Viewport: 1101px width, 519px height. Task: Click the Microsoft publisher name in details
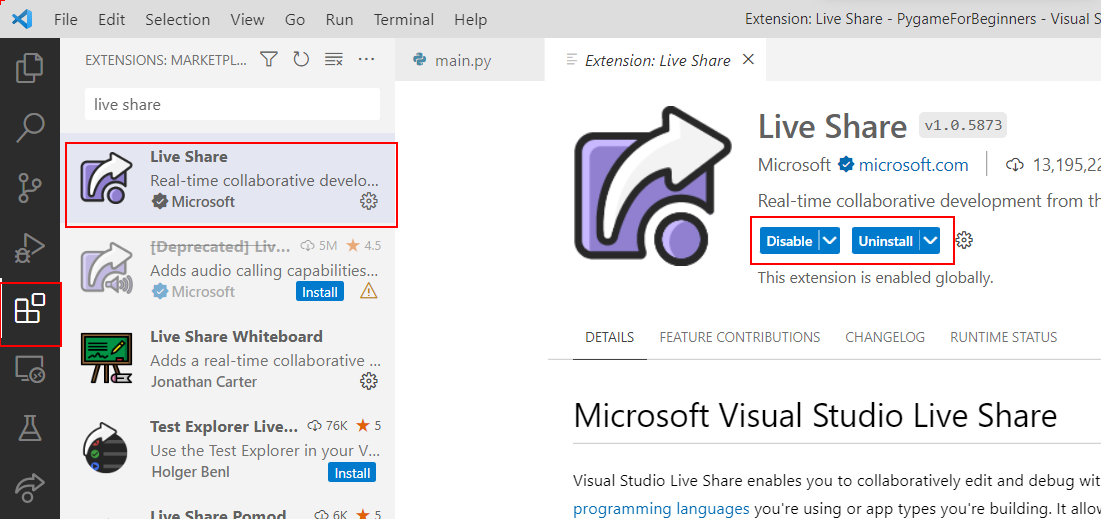click(795, 166)
